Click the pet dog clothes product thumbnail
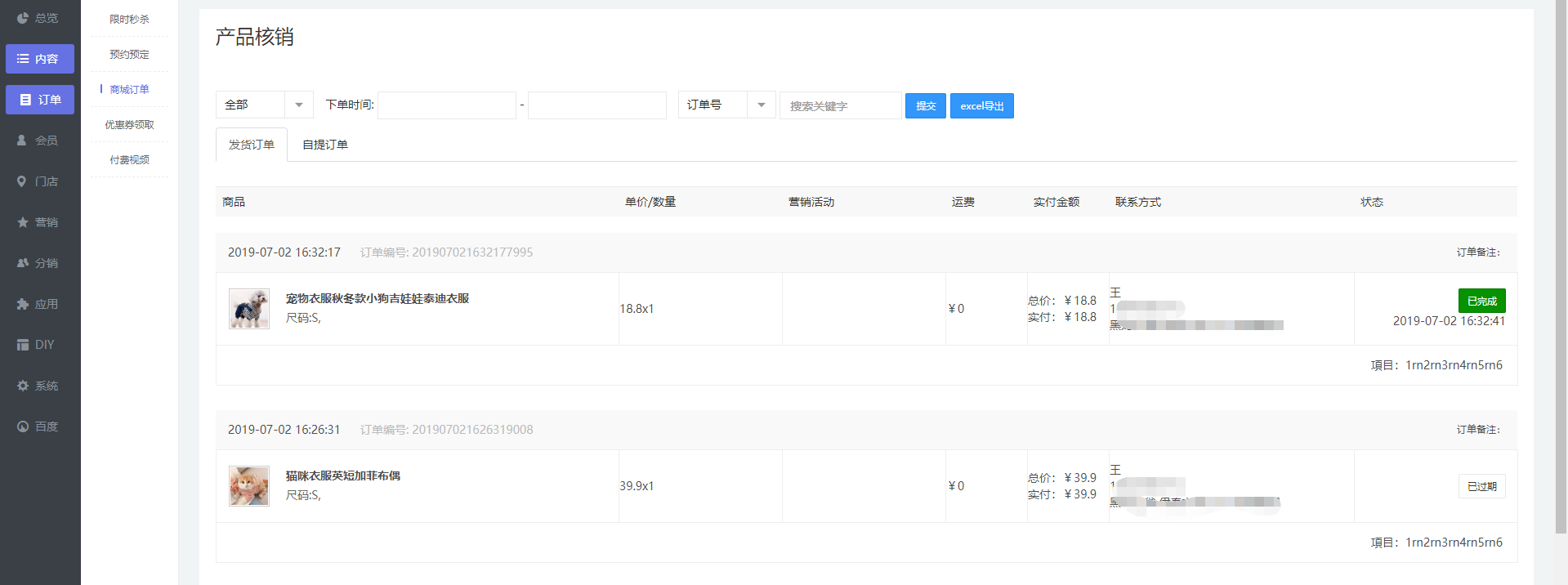Image resolution: width=1568 pixels, height=585 pixels. (249, 309)
